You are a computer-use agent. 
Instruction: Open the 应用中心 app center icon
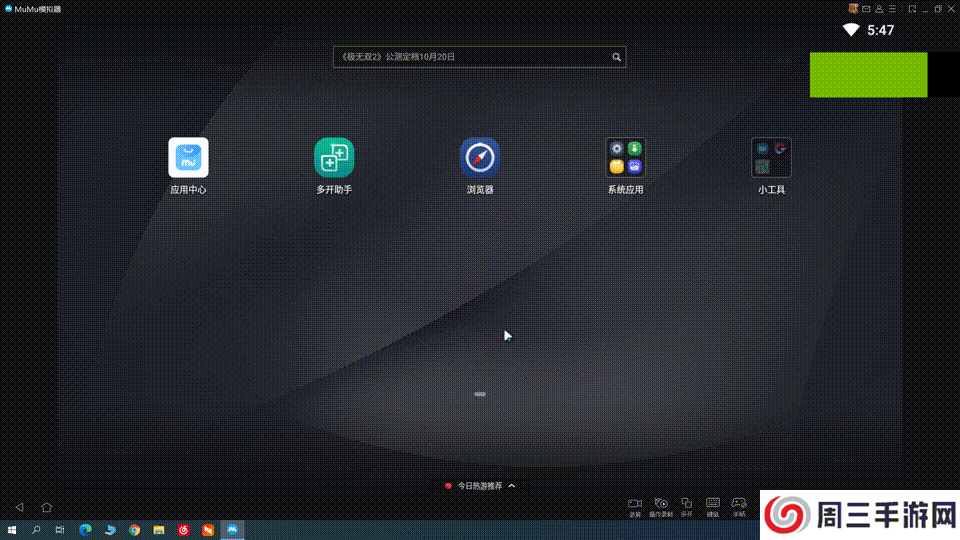[x=188, y=158]
